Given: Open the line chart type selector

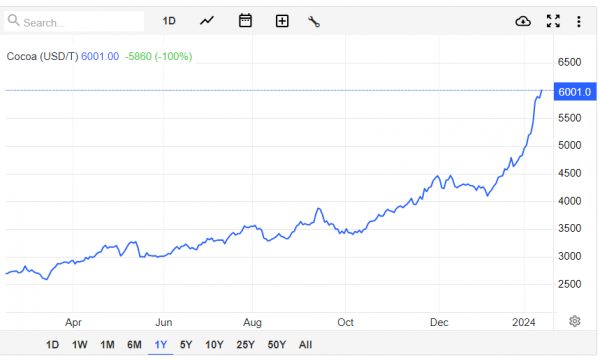Looking at the screenshot, I should pos(207,21).
